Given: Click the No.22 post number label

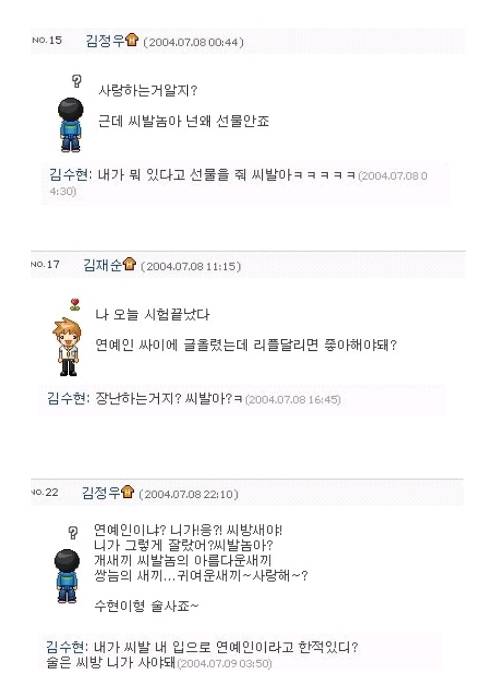Looking at the screenshot, I should pos(45,492).
